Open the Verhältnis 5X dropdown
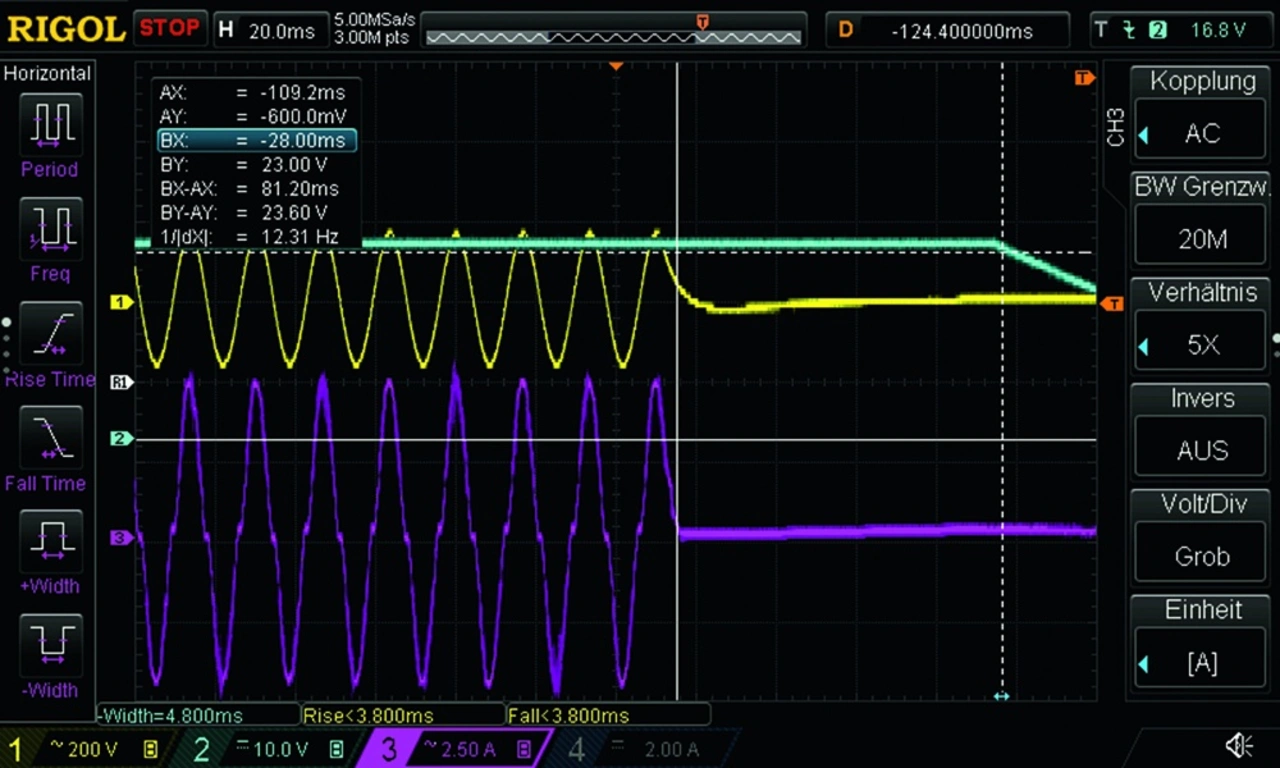 tap(1201, 332)
